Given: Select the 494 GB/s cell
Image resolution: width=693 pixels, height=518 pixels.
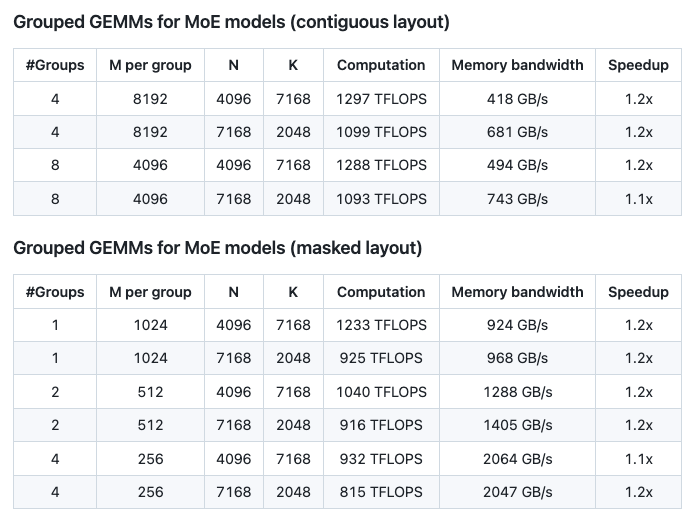Looking at the screenshot, I should point(517,165).
